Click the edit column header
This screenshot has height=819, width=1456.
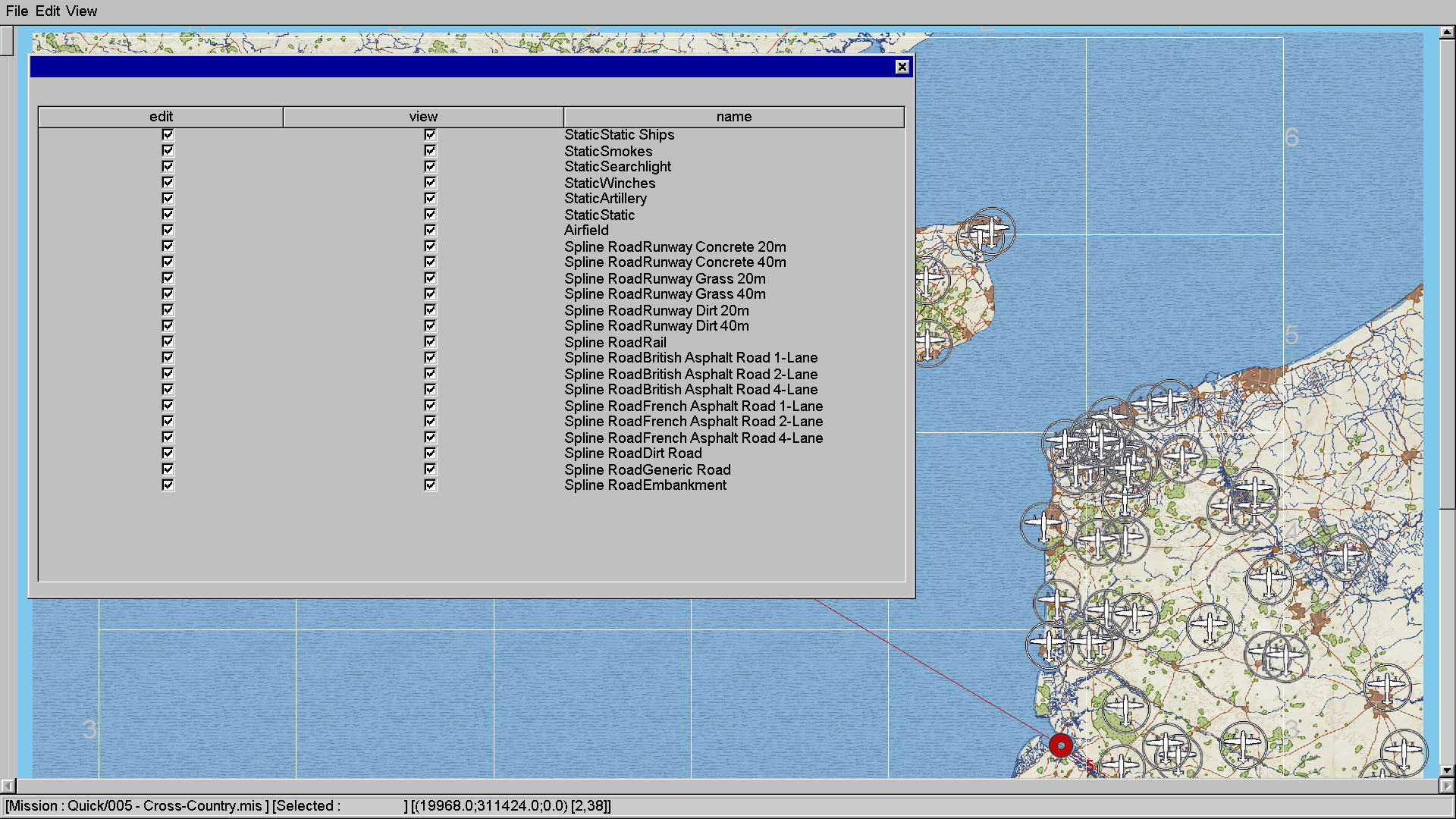pos(161,117)
